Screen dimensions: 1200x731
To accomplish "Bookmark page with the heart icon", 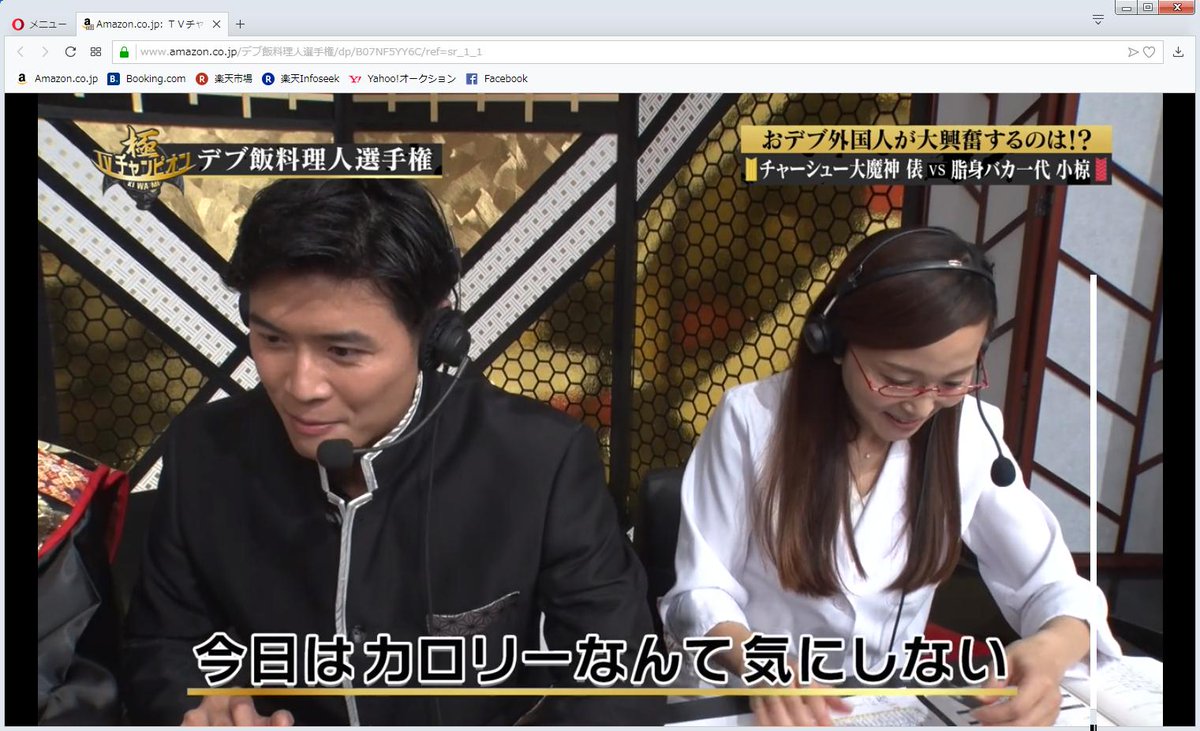I will tap(1149, 52).
